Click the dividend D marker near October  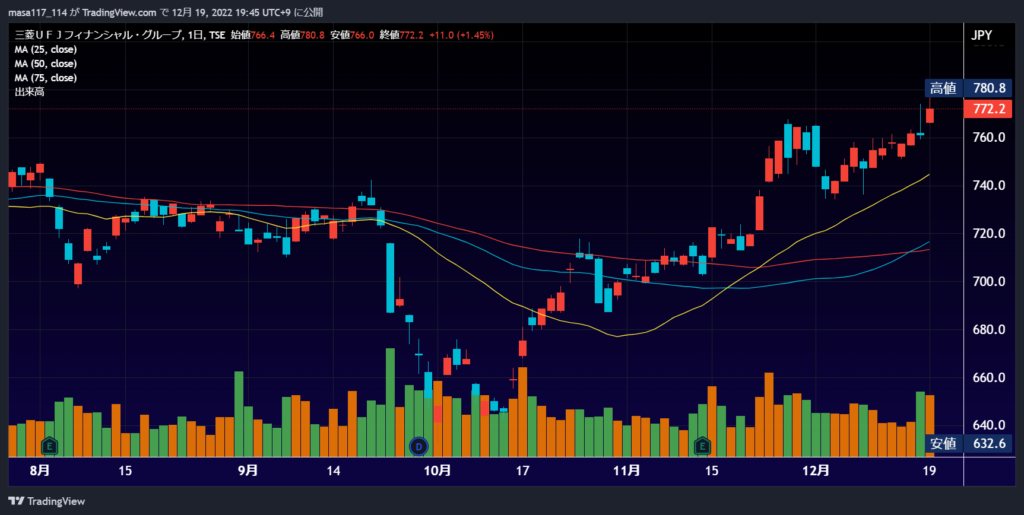coord(418,446)
